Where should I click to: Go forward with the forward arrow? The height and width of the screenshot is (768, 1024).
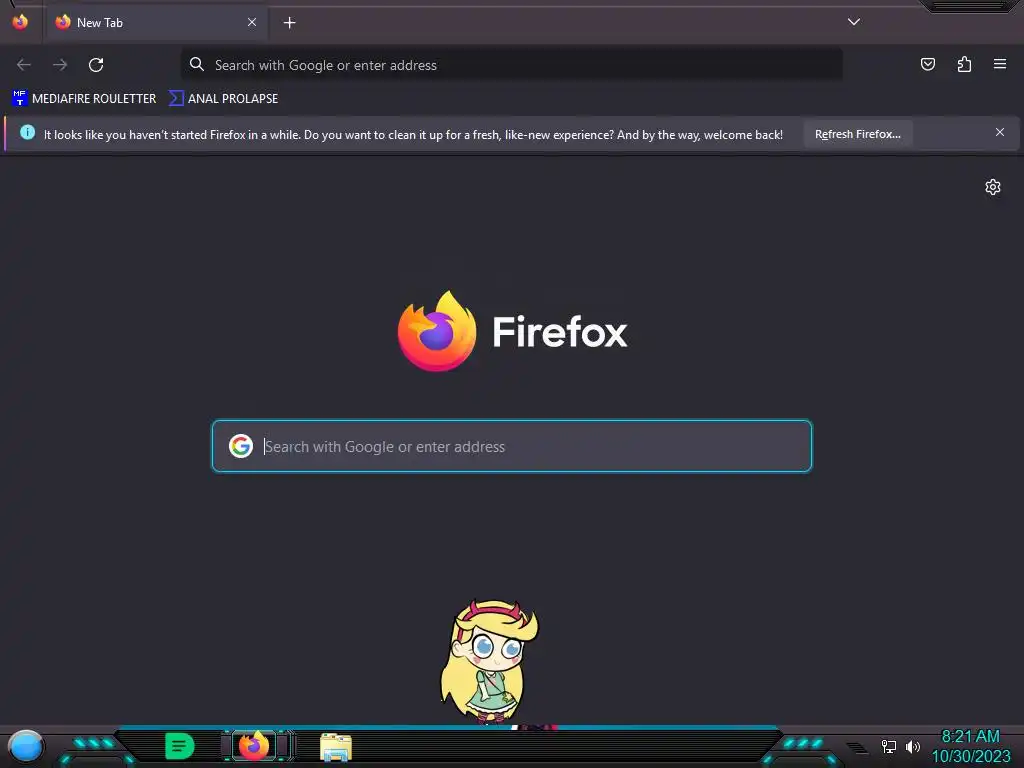[60, 65]
